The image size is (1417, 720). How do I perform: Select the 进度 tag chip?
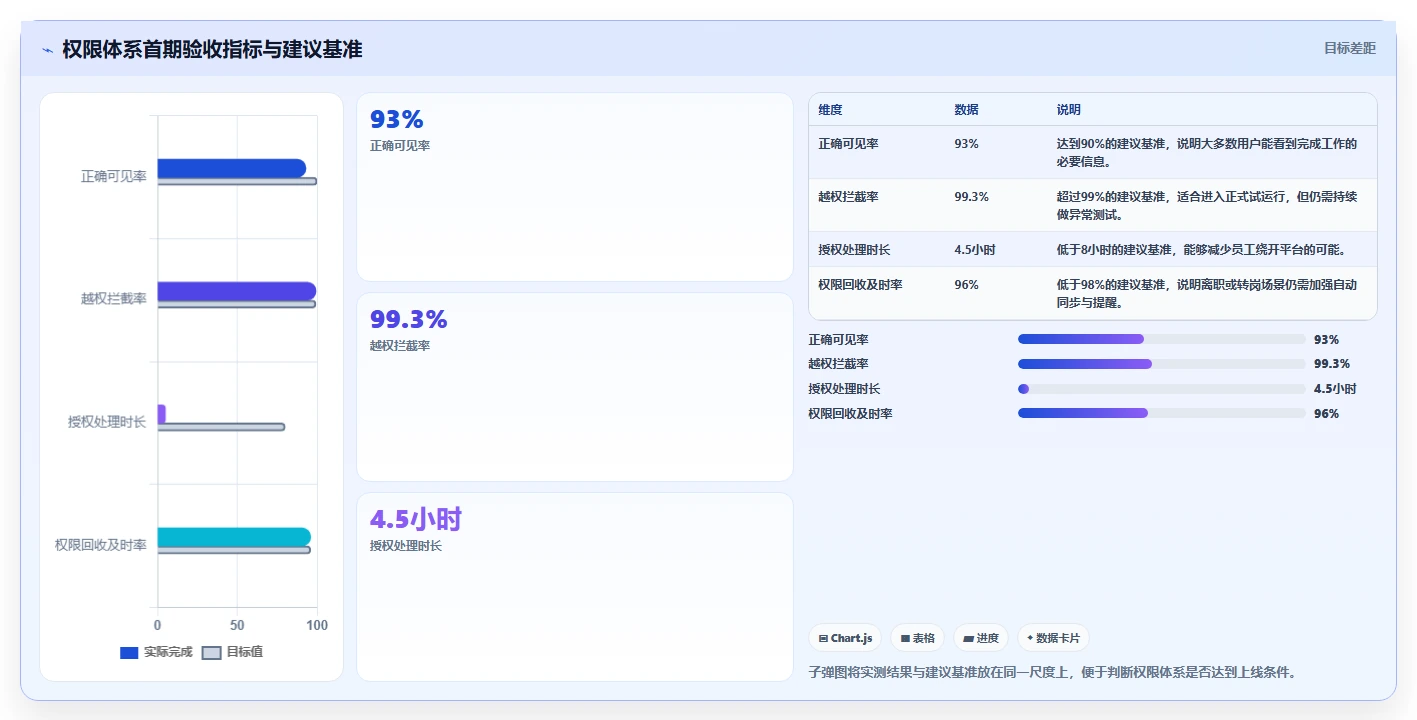980,638
